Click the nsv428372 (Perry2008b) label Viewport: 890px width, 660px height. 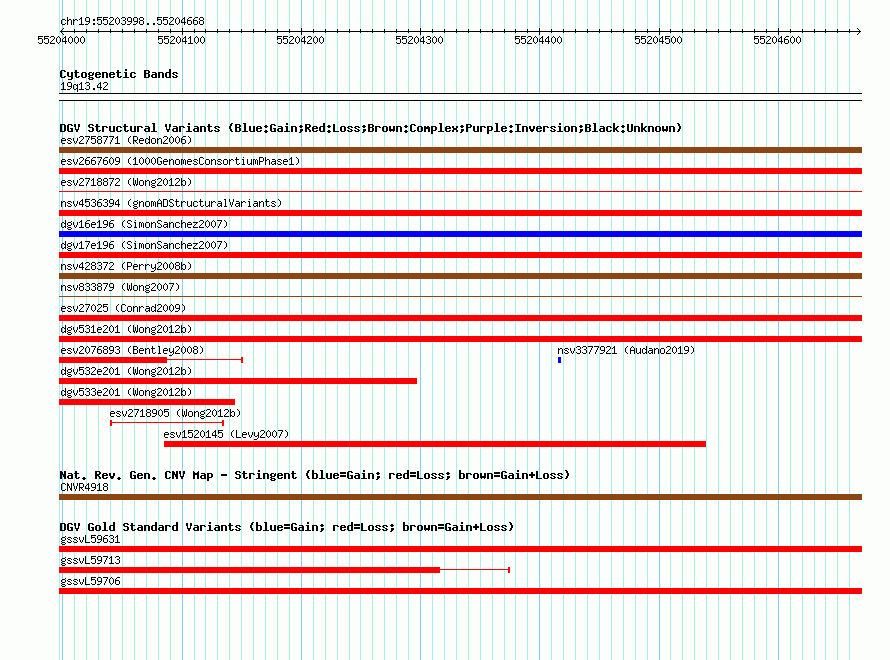pyautogui.click(x=126, y=266)
